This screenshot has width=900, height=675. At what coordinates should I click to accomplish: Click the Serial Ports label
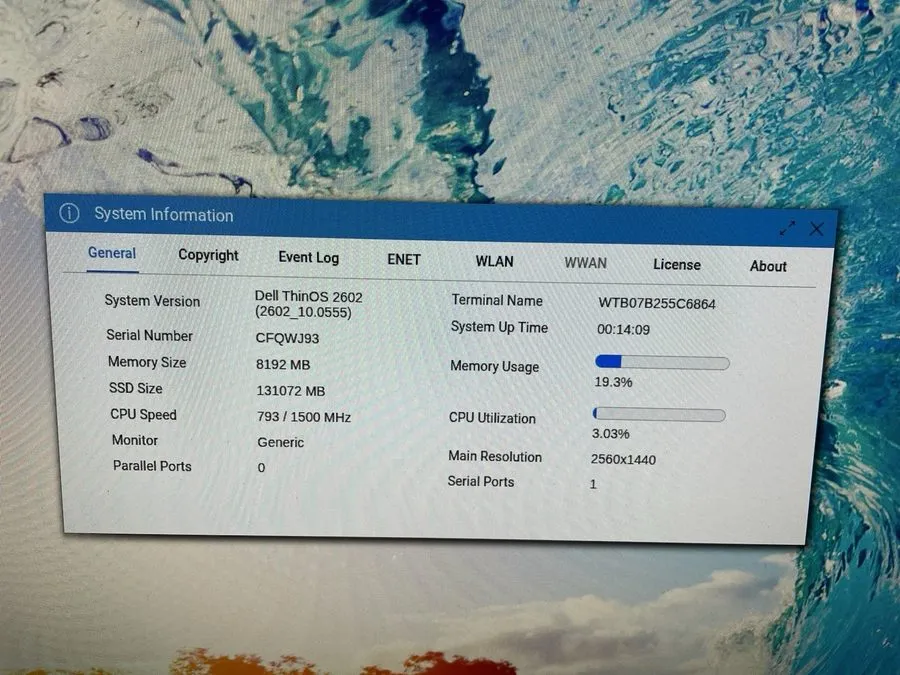480,482
